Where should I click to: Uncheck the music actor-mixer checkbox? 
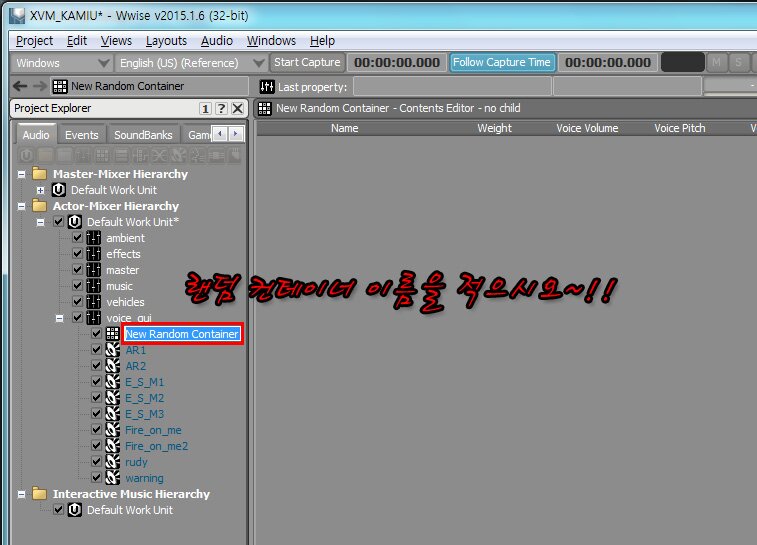(x=77, y=285)
